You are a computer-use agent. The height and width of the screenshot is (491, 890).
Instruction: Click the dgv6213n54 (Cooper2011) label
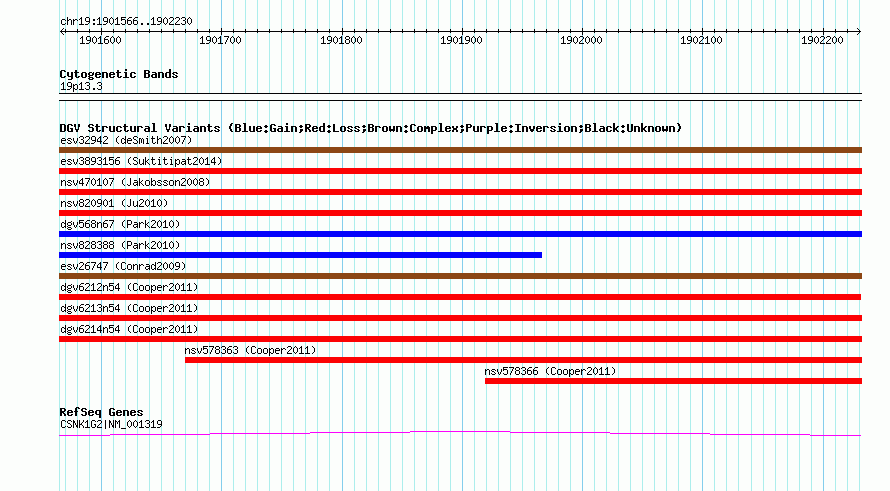click(129, 308)
